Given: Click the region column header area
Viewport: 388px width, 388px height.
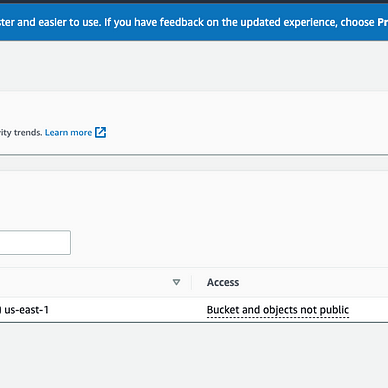Looking at the screenshot, I should [x=95, y=282].
